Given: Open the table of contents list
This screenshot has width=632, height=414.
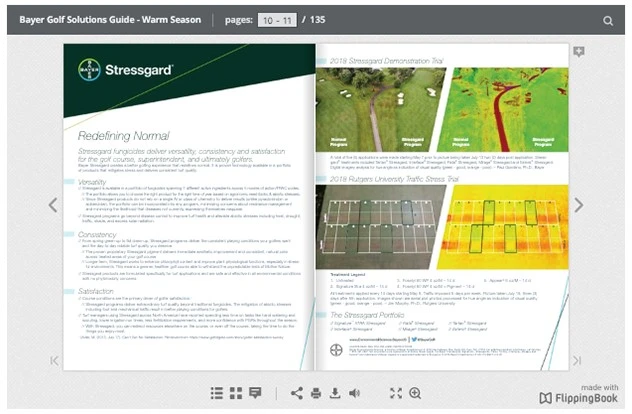Looking at the screenshot, I should pyautogui.click(x=217, y=393).
